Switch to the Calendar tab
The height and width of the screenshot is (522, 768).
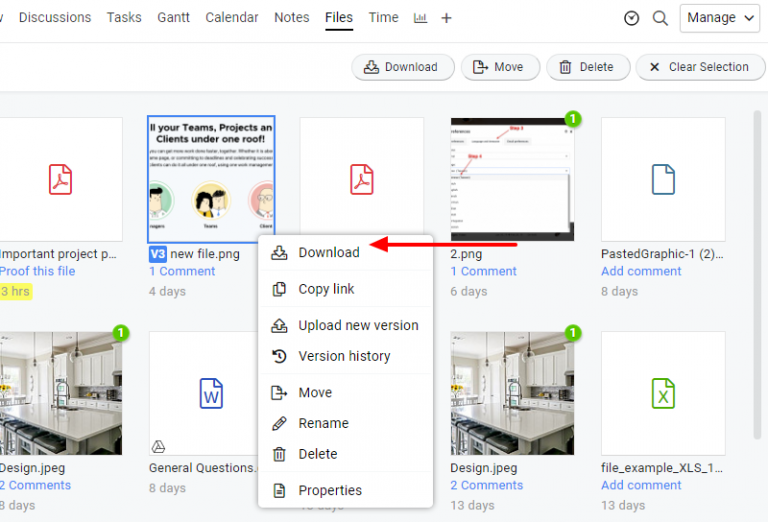232,18
